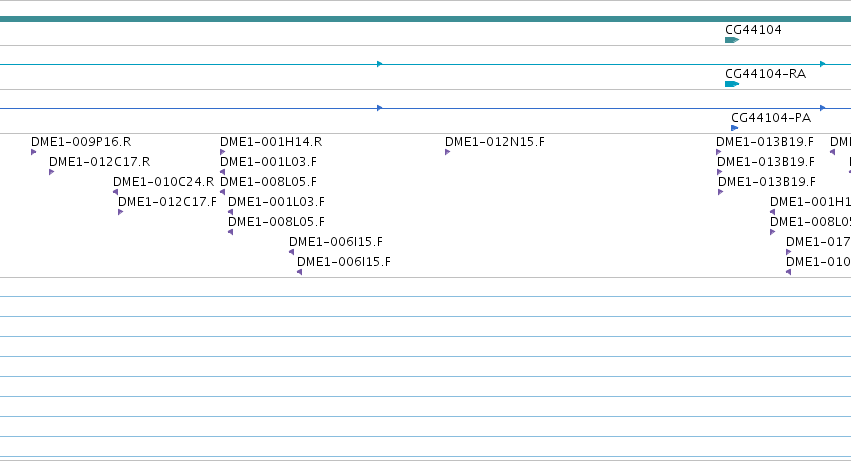Click the purple marker under DME1-009P16.R
851x461 pixels.
click(34, 152)
